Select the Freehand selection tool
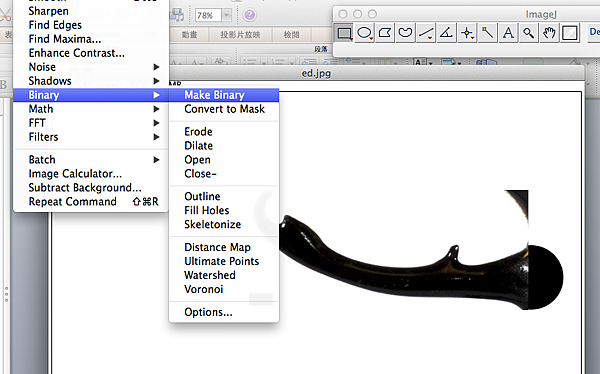600x374 pixels. click(405, 33)
